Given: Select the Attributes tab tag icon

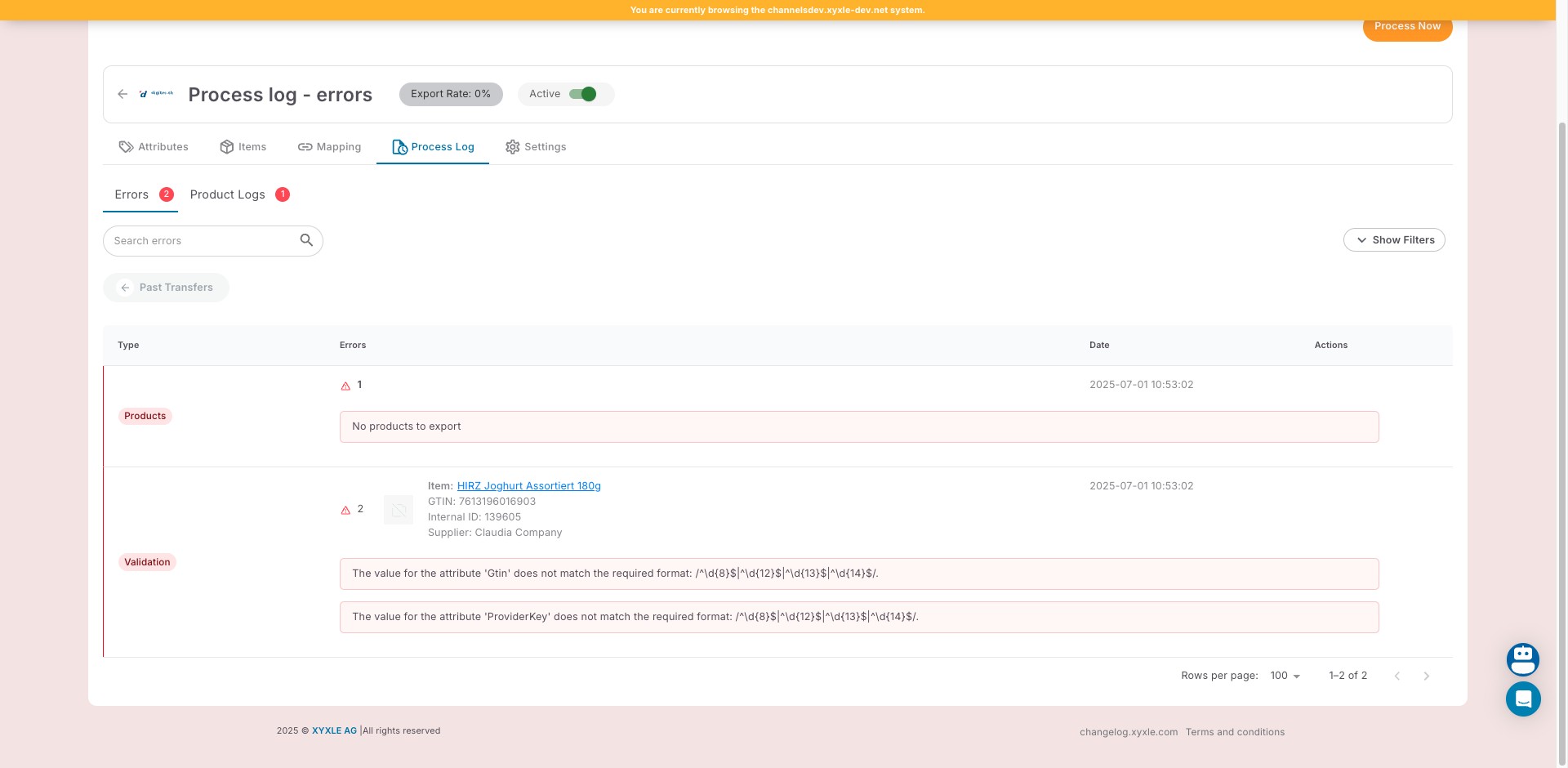Looking at the screenshot, I should point(127,147).
